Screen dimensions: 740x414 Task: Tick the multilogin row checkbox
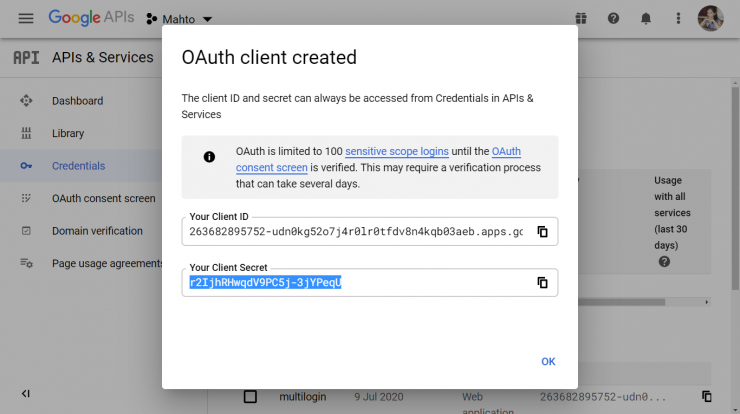pos(250,397)
